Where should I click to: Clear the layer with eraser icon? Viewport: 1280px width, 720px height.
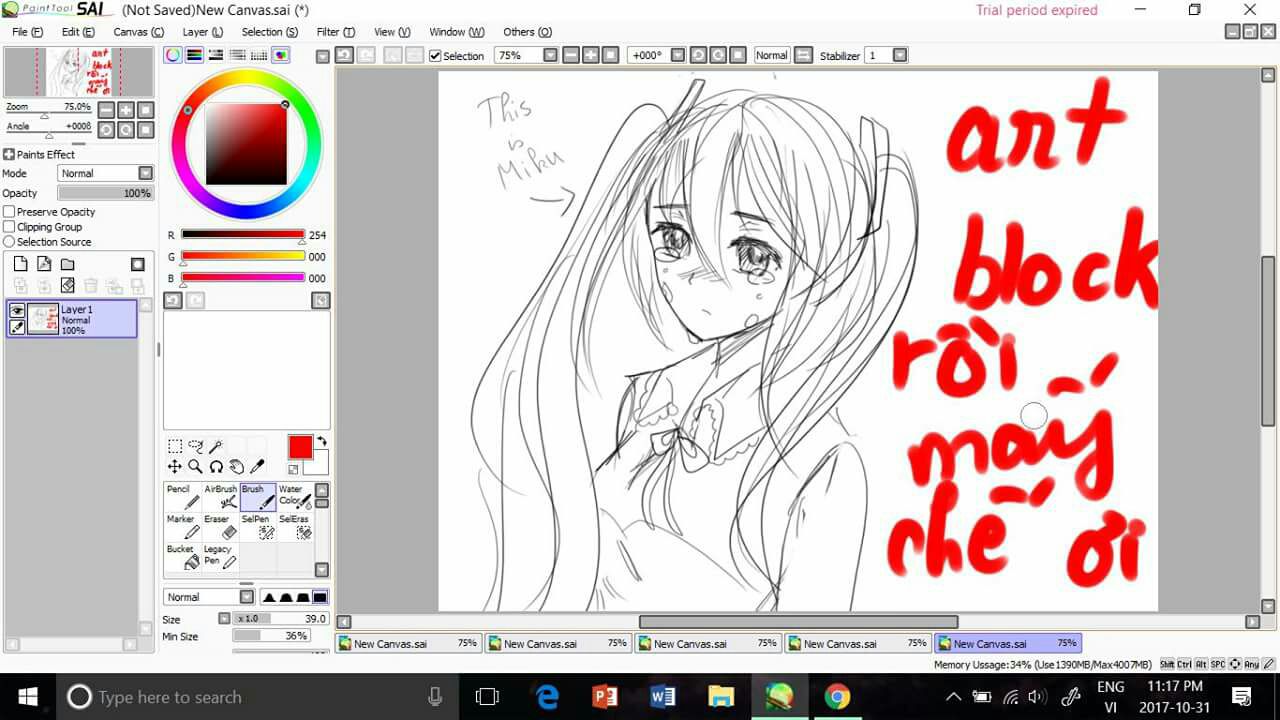pyautogui.click(x=68, y=286)
